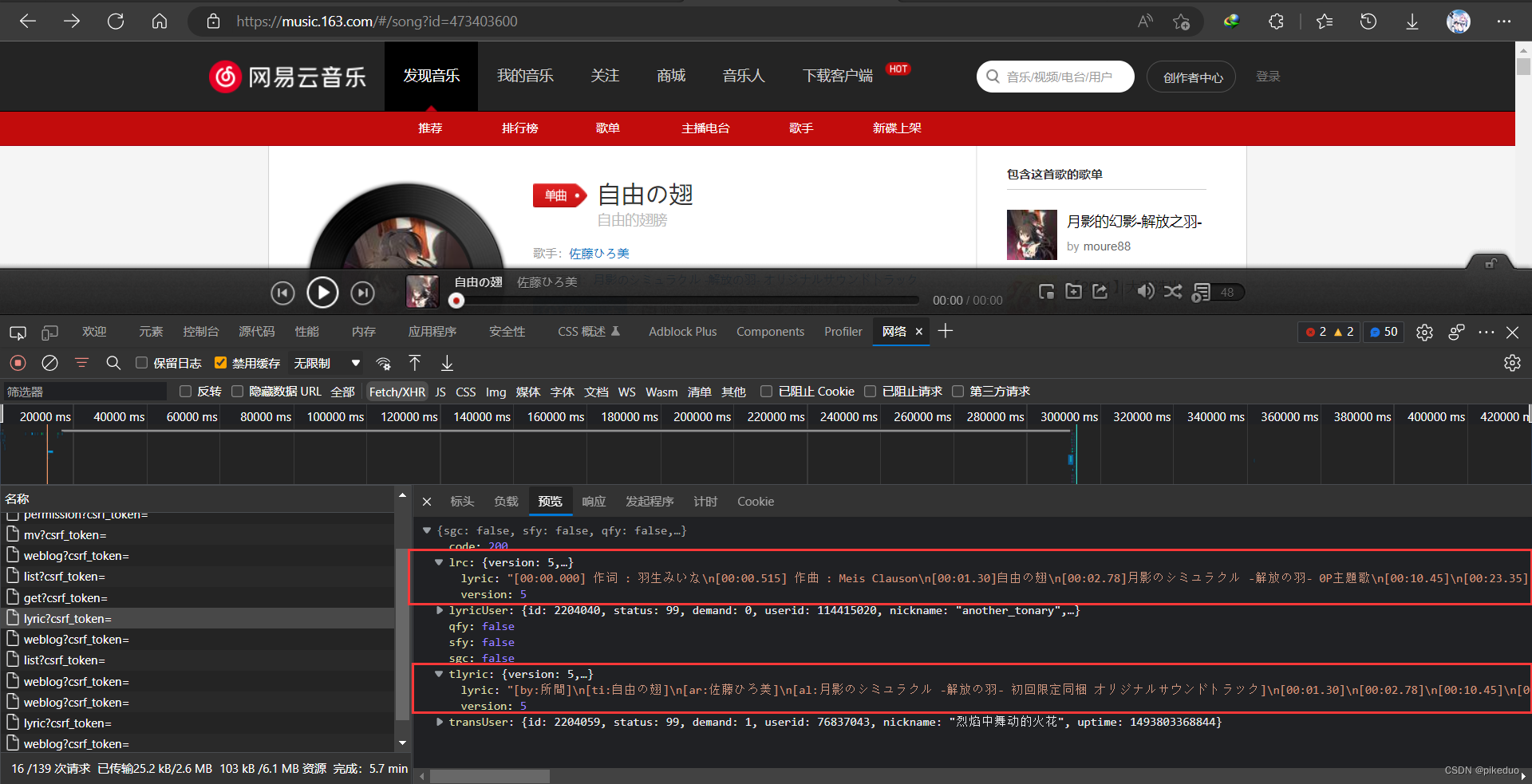Open network search magnifier icon
This screenshot has height=784, width=1532.
click(x=113, y=363)
